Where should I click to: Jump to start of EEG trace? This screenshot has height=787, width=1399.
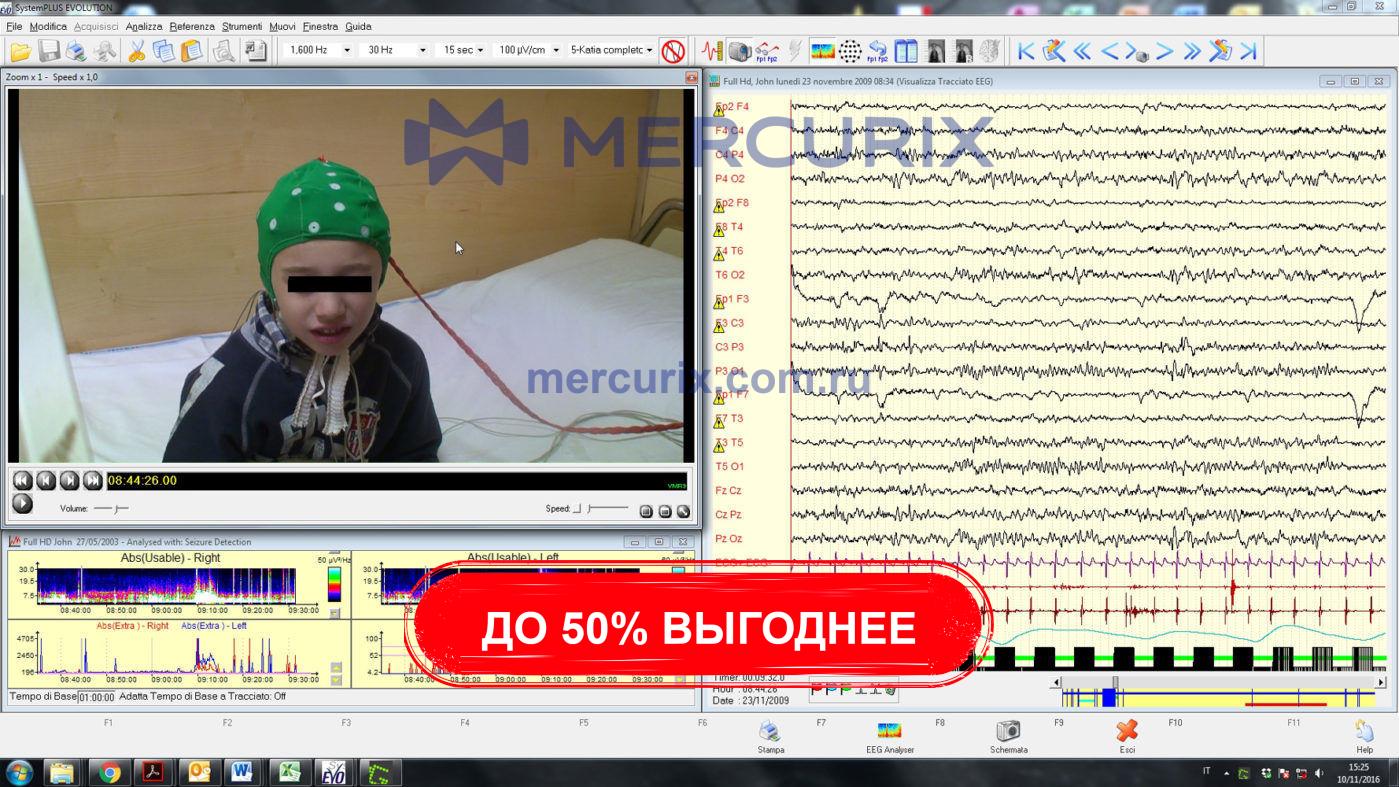click(x=1026, y=51)
